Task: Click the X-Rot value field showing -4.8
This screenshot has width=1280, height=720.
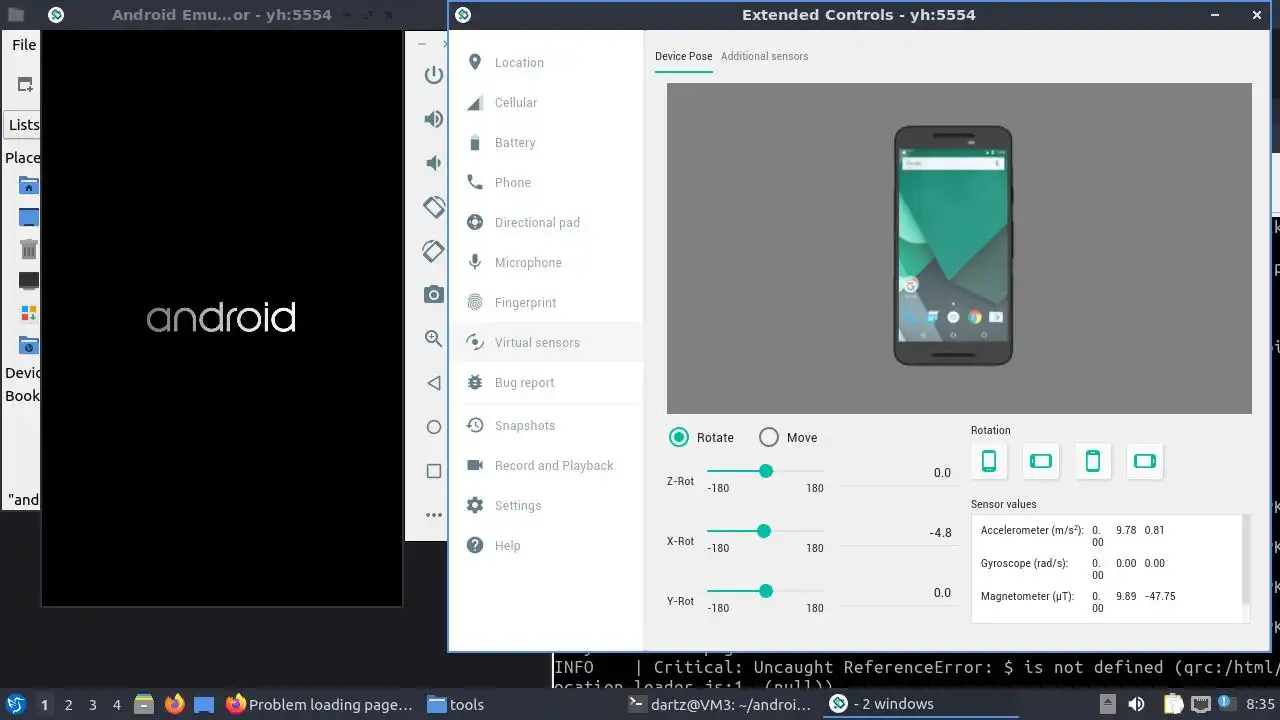Action: click(897, 533)
